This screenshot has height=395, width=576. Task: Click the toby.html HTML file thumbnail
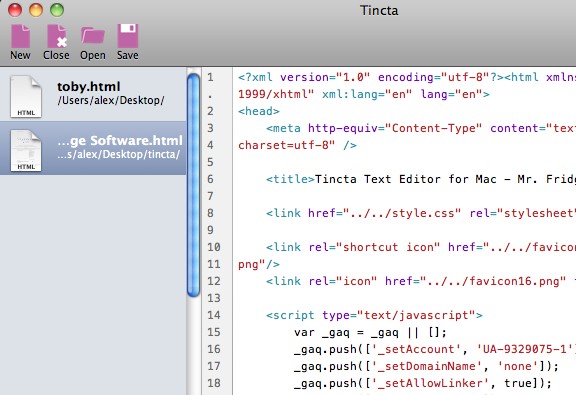coord(26,96)
